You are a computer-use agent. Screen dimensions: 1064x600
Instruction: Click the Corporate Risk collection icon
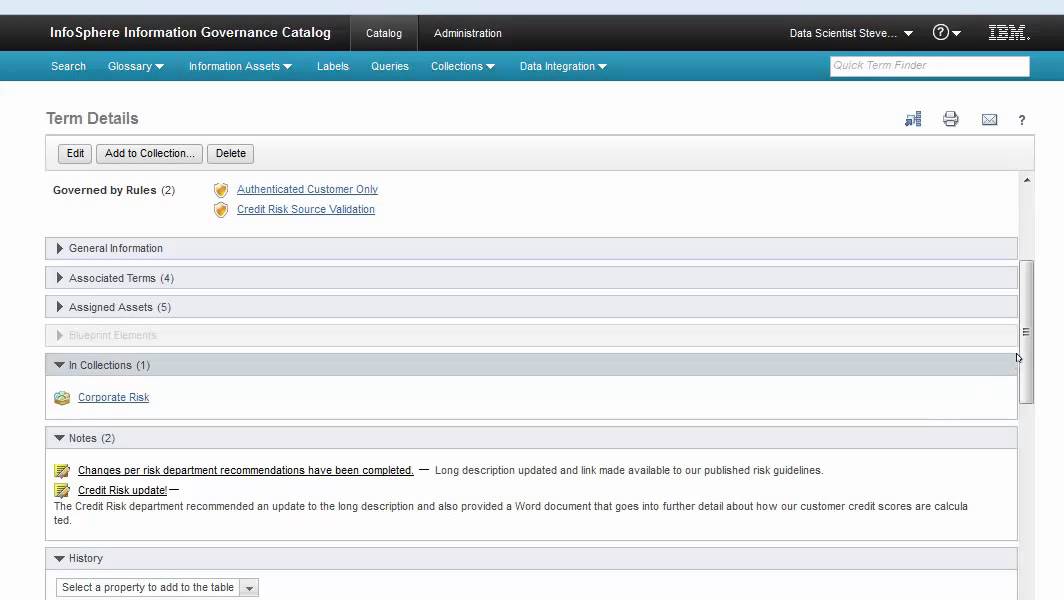tap(62, 398)
